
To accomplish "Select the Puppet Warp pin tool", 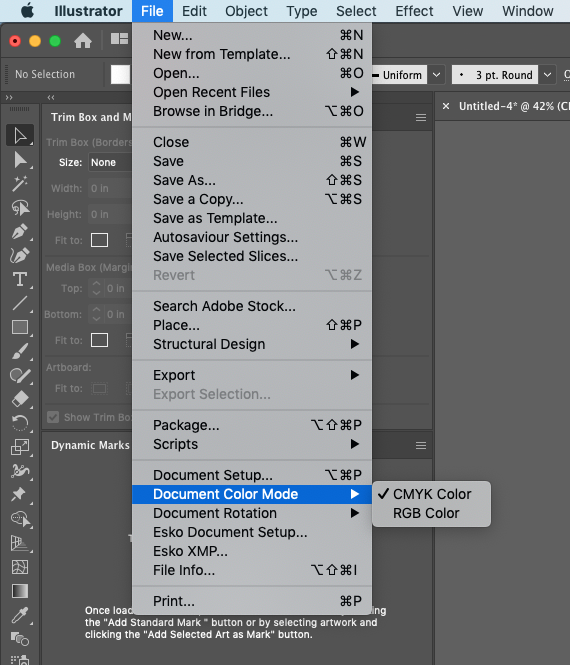I will (20, 495).
